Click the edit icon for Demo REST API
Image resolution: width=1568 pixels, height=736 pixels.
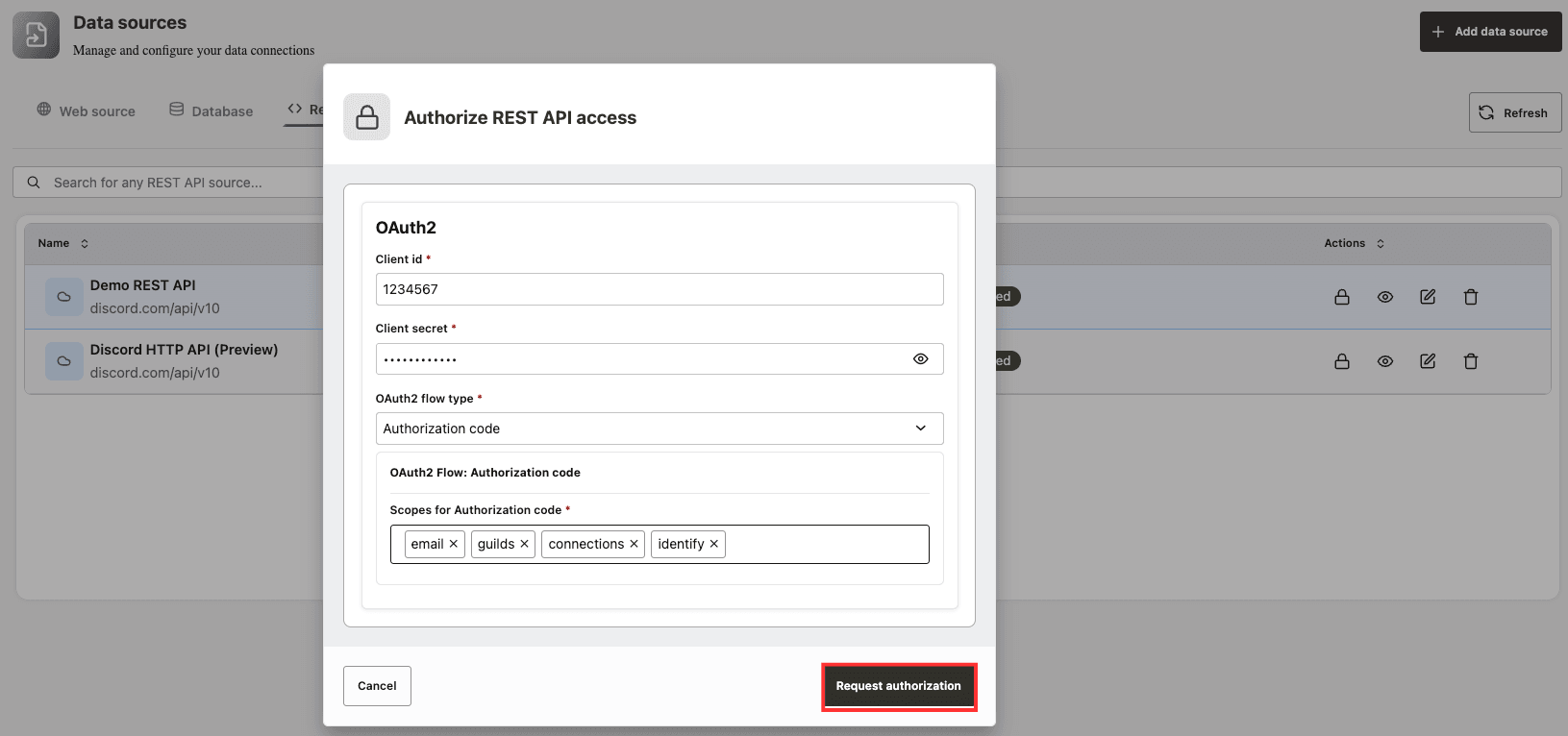tap(1428, 297)
